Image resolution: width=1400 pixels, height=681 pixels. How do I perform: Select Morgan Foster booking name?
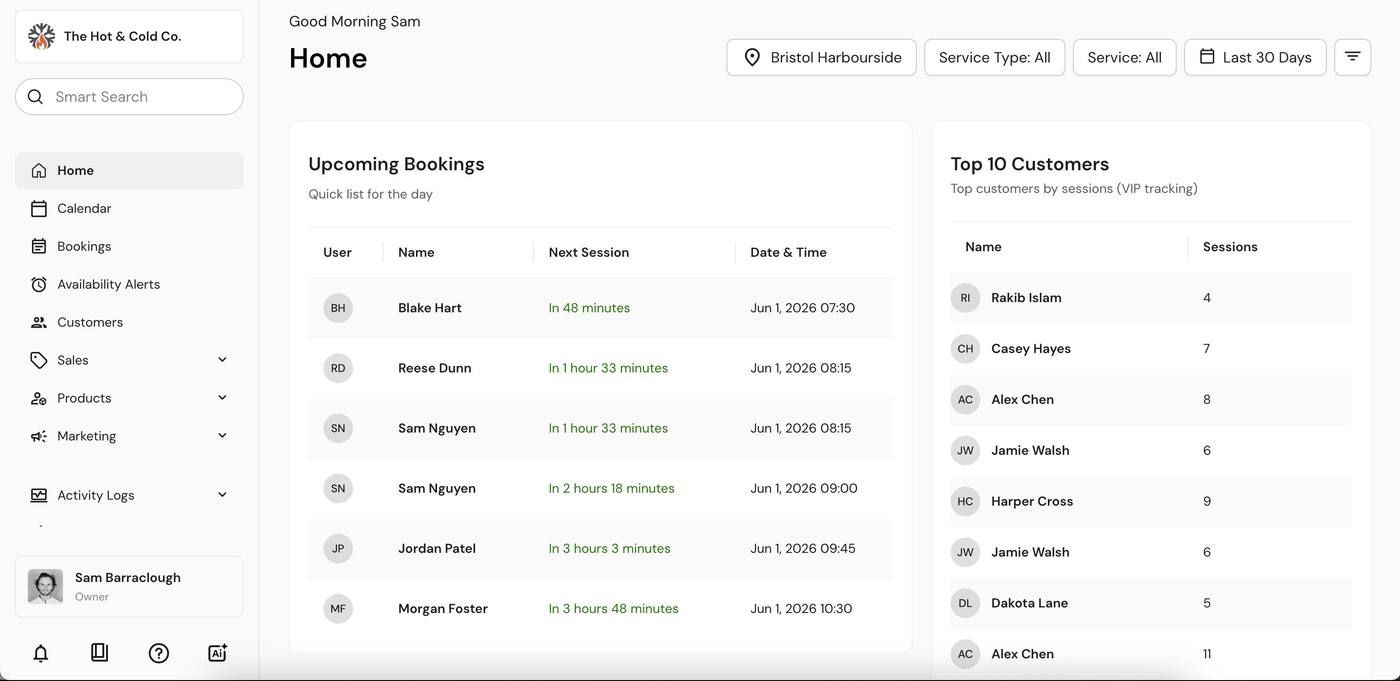[x=443, y=609]
